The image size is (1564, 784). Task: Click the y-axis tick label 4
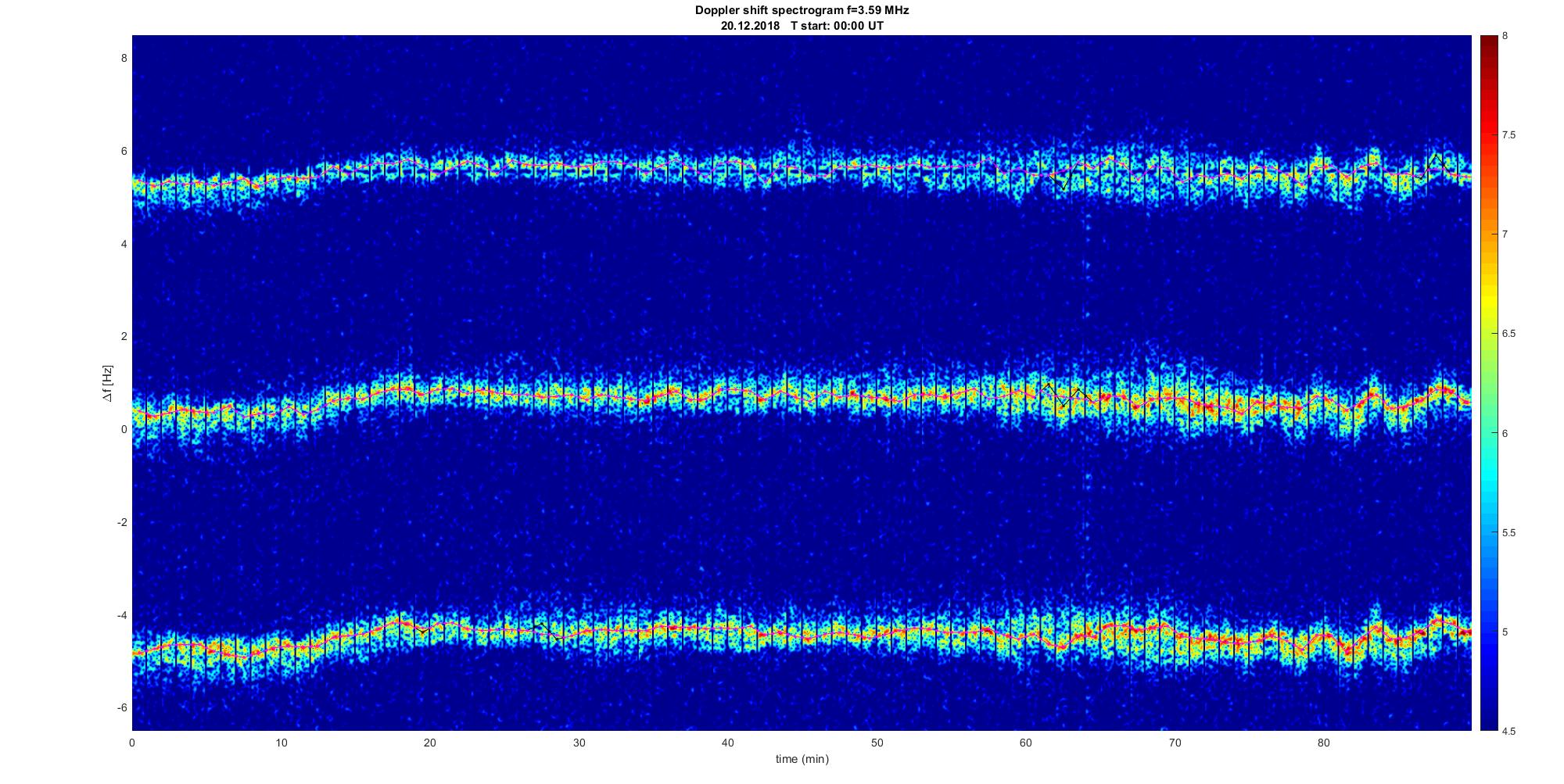point(124,244)
